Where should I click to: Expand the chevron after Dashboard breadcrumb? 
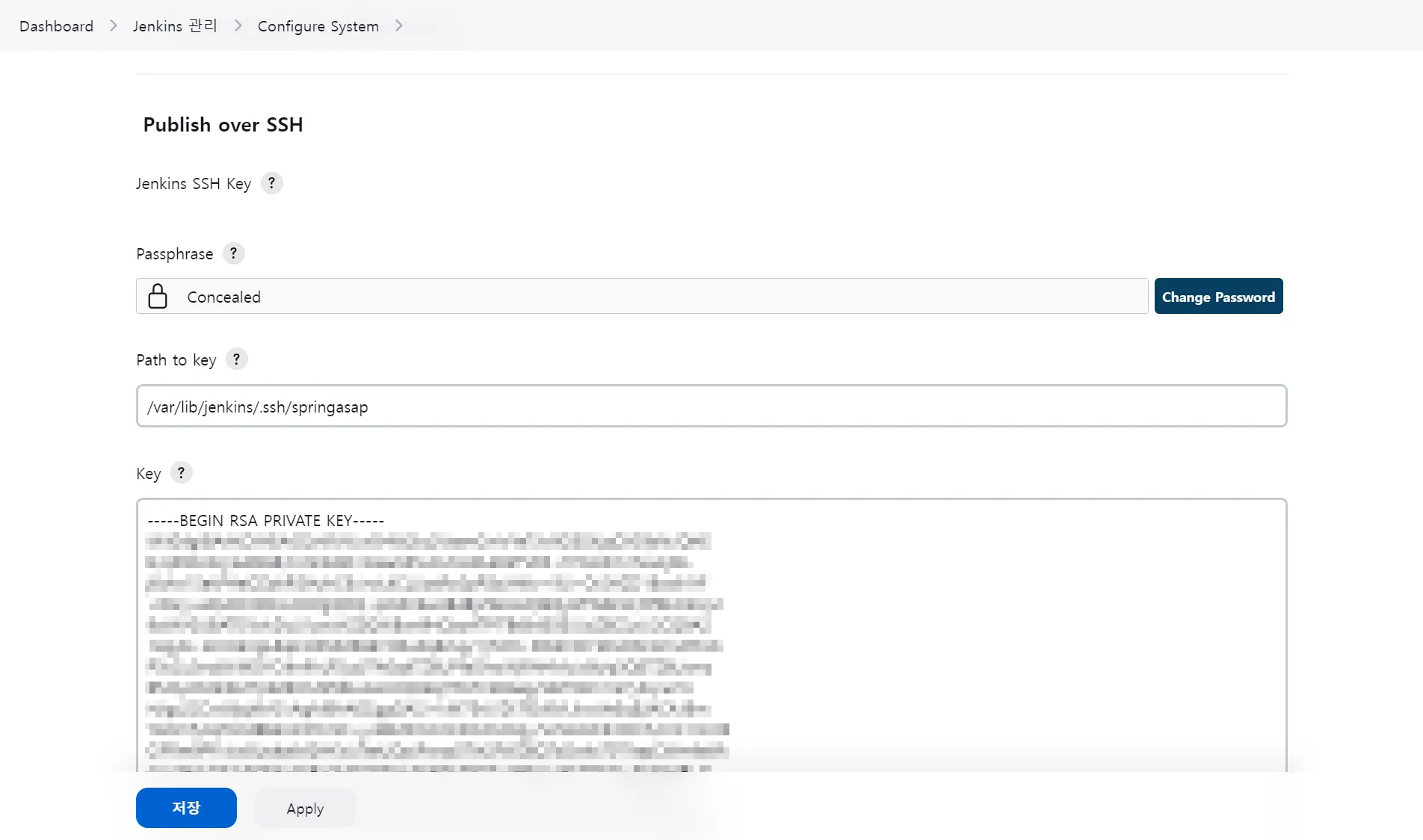click(x=113, y=26)
